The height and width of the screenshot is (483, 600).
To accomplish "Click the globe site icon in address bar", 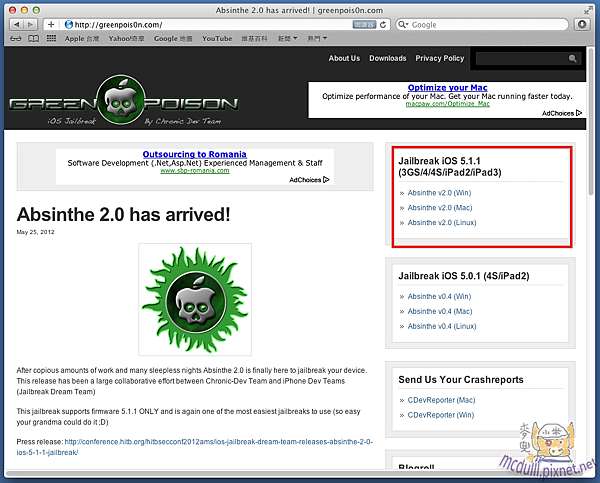I will point(69,24).
